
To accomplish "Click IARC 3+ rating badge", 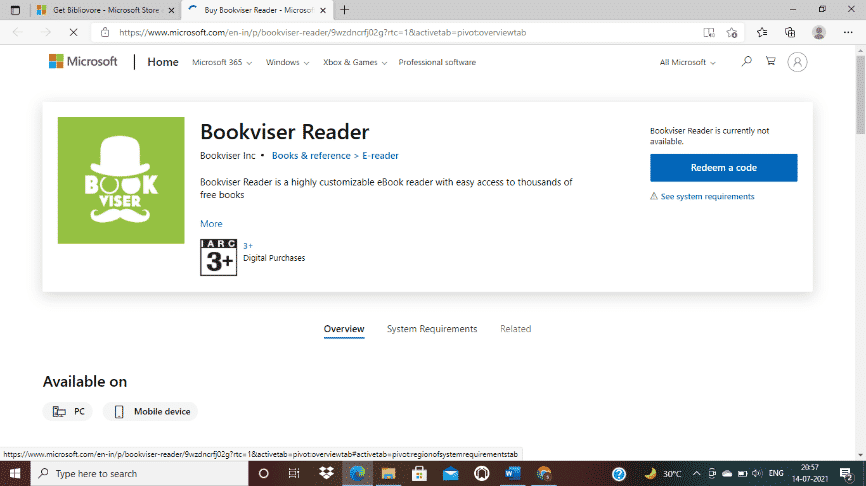I will point(218,257).
